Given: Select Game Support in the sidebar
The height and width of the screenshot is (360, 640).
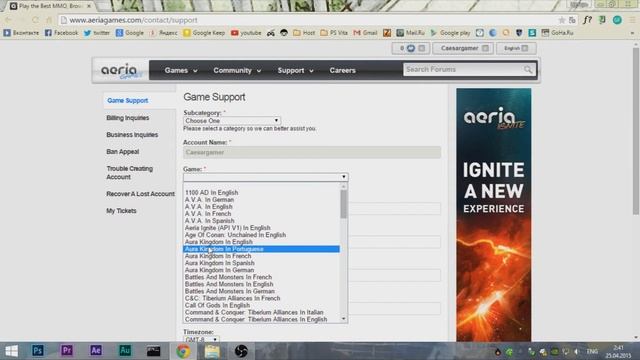Looking at the screenshot, I should (x=128, y=100).
